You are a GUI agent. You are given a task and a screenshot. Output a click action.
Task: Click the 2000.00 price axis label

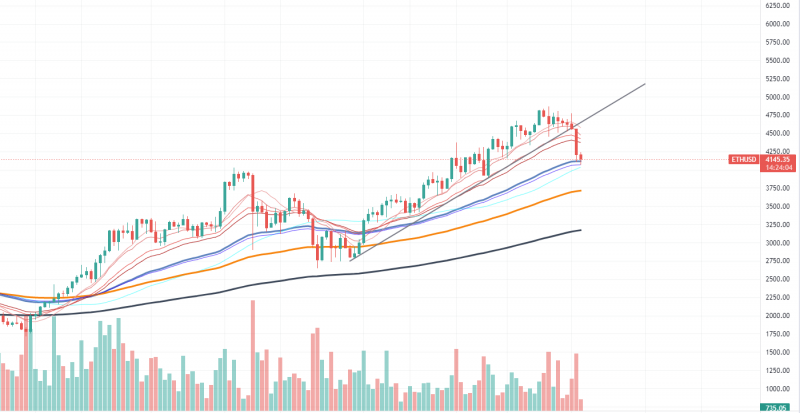click(777, 316)
